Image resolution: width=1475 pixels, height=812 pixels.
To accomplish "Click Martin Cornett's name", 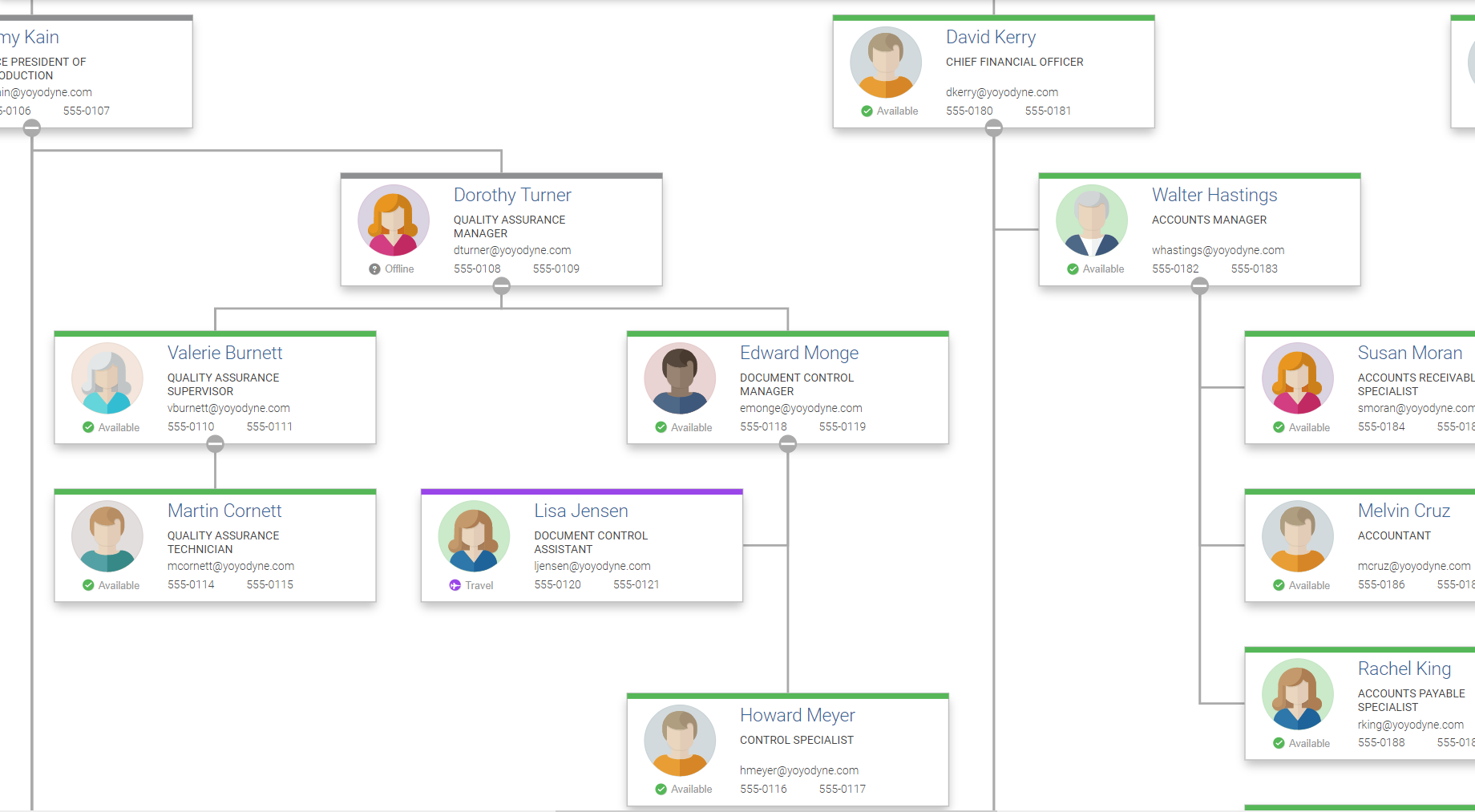I will click(224, 511).
